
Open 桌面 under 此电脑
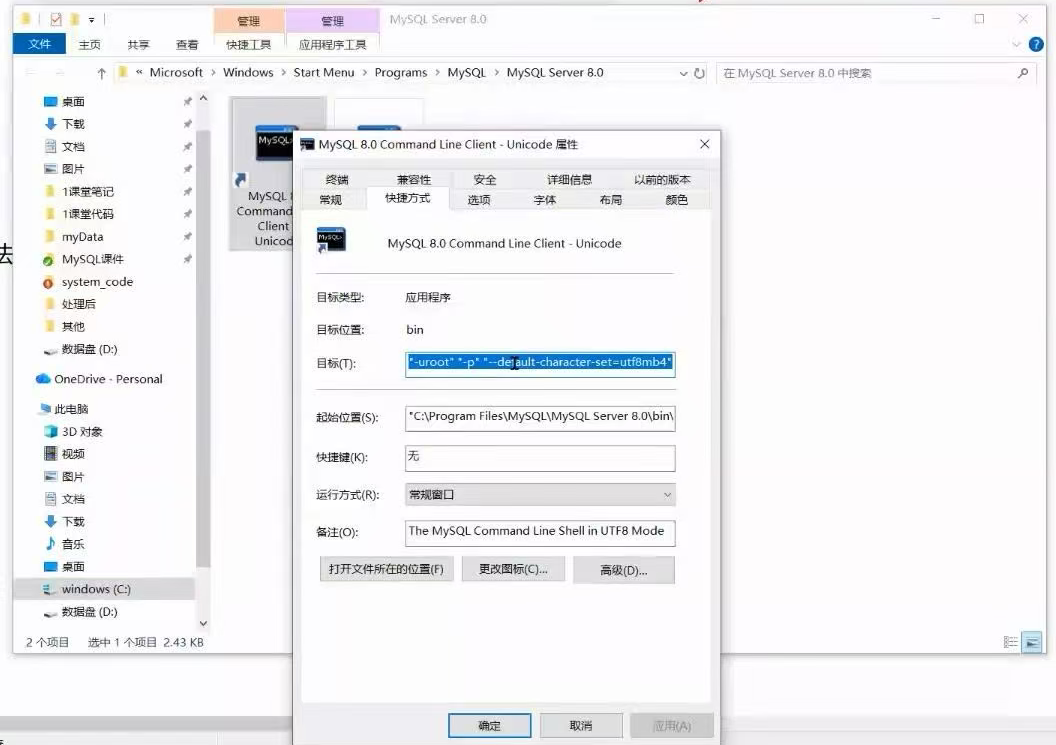65,566
